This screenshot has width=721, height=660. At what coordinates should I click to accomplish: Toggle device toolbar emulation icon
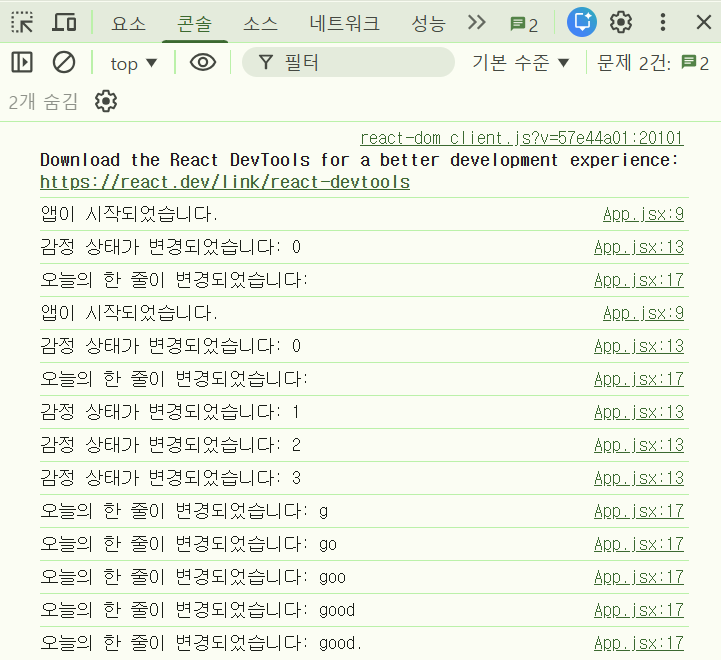64,23
